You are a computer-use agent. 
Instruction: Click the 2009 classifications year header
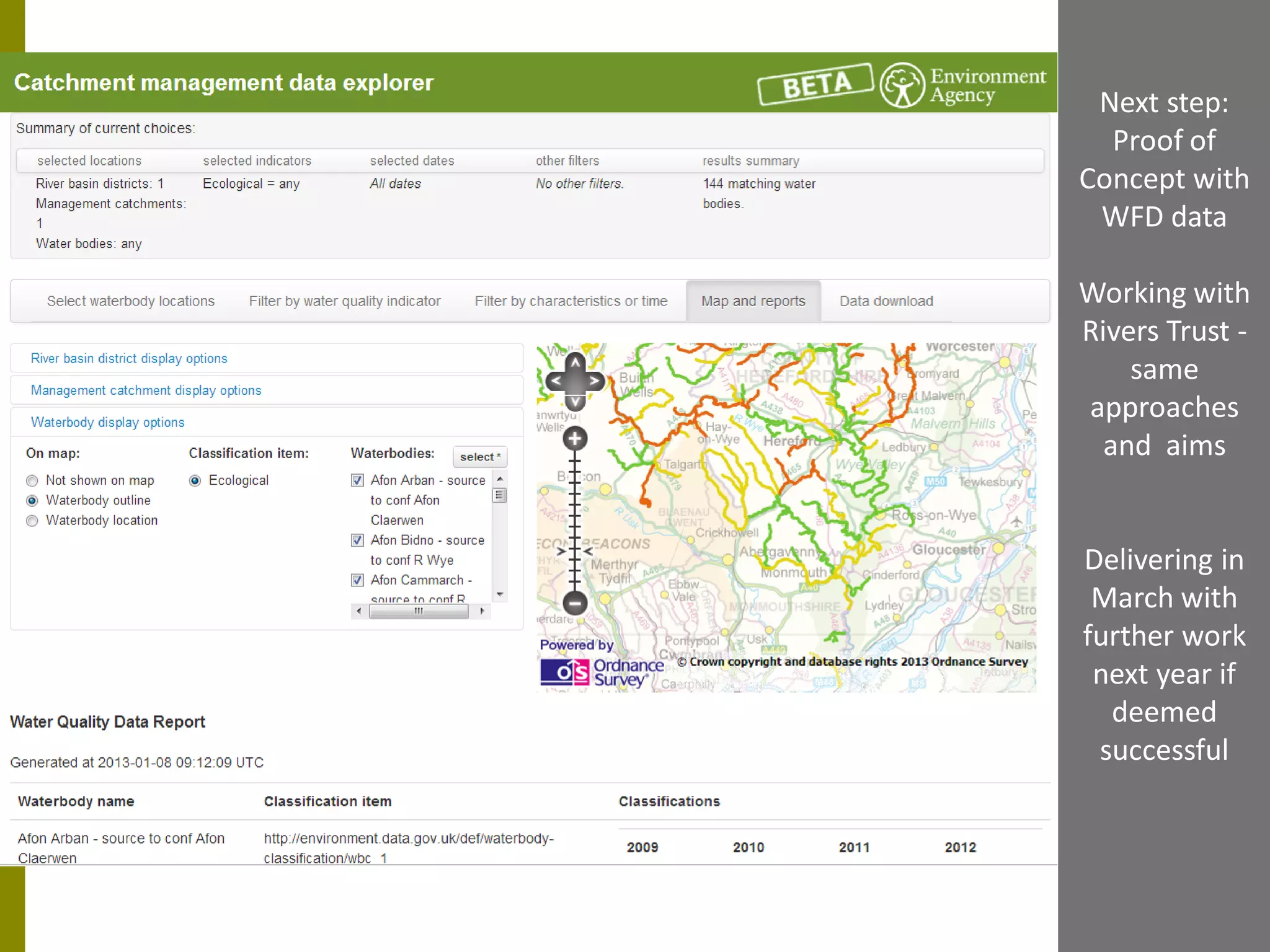pos(642,847)
